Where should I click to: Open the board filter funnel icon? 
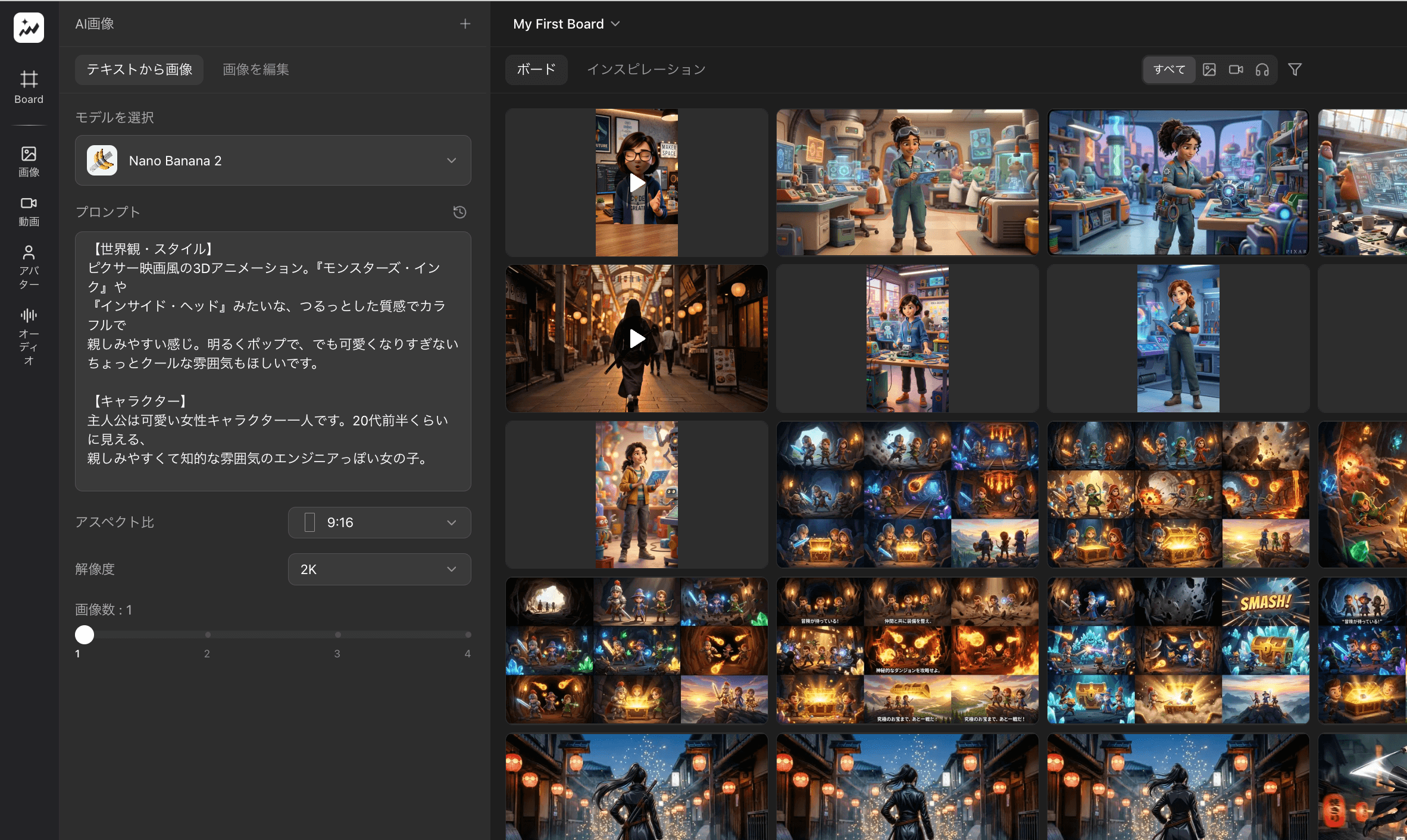tap(1295, 70)
